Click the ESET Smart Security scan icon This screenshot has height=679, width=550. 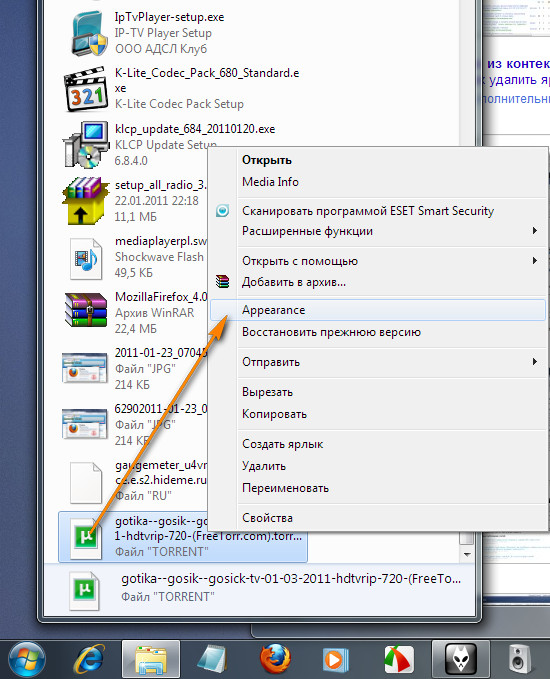coord(223,211)
